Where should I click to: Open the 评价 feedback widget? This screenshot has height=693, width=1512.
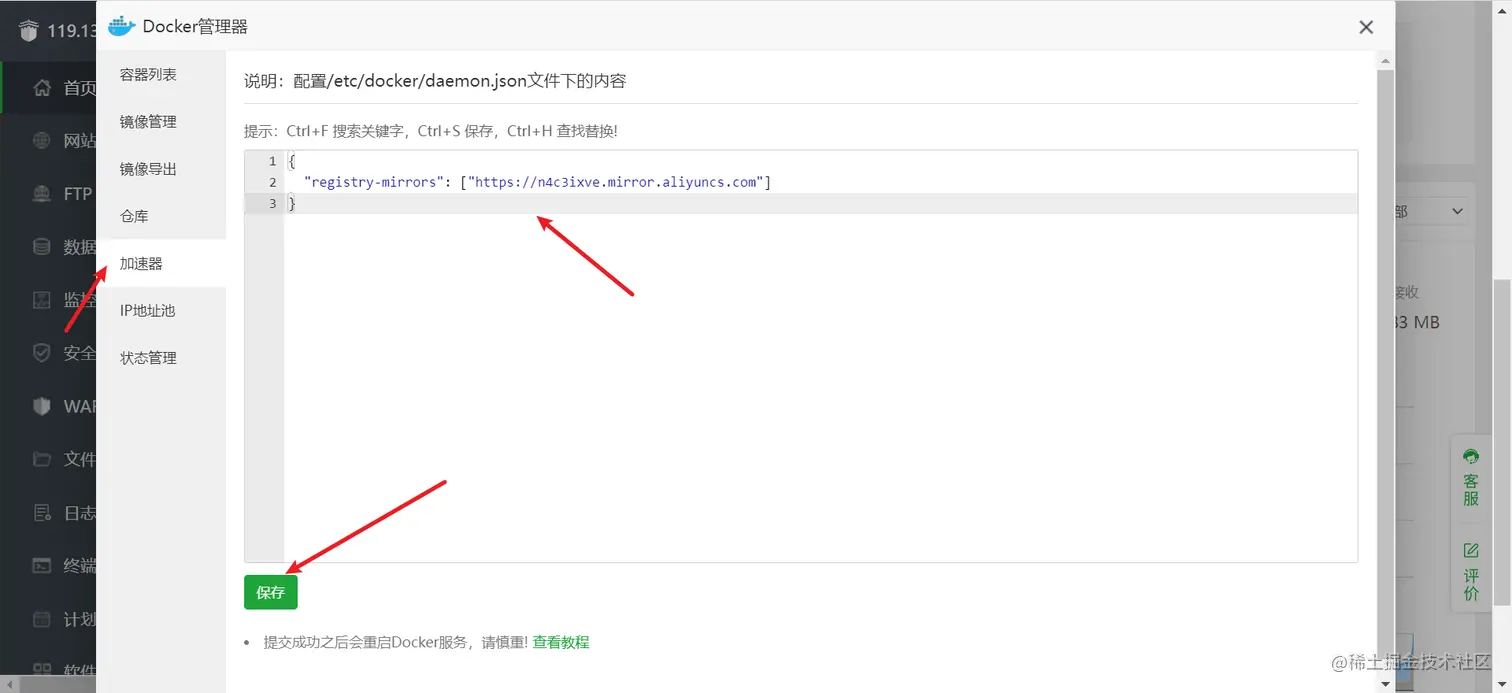(x=1471, y=571)
